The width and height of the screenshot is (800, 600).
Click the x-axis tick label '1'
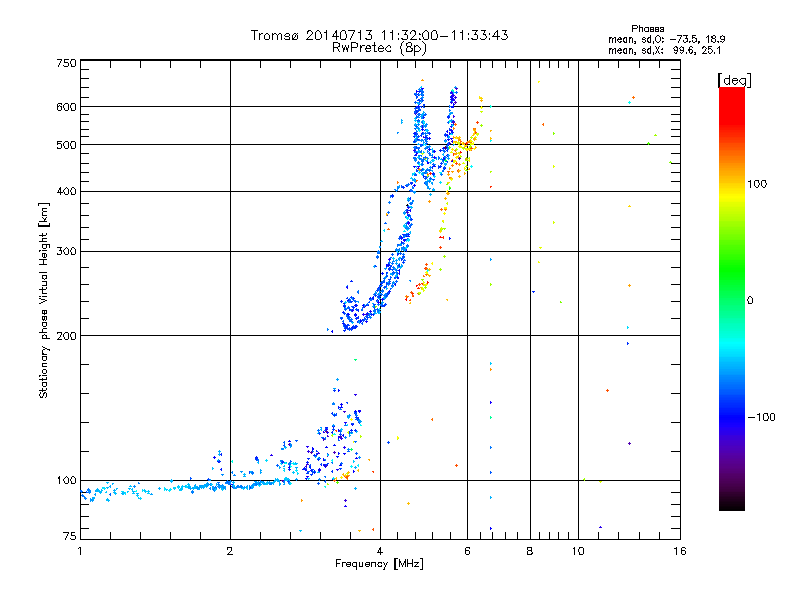[80, 551]
